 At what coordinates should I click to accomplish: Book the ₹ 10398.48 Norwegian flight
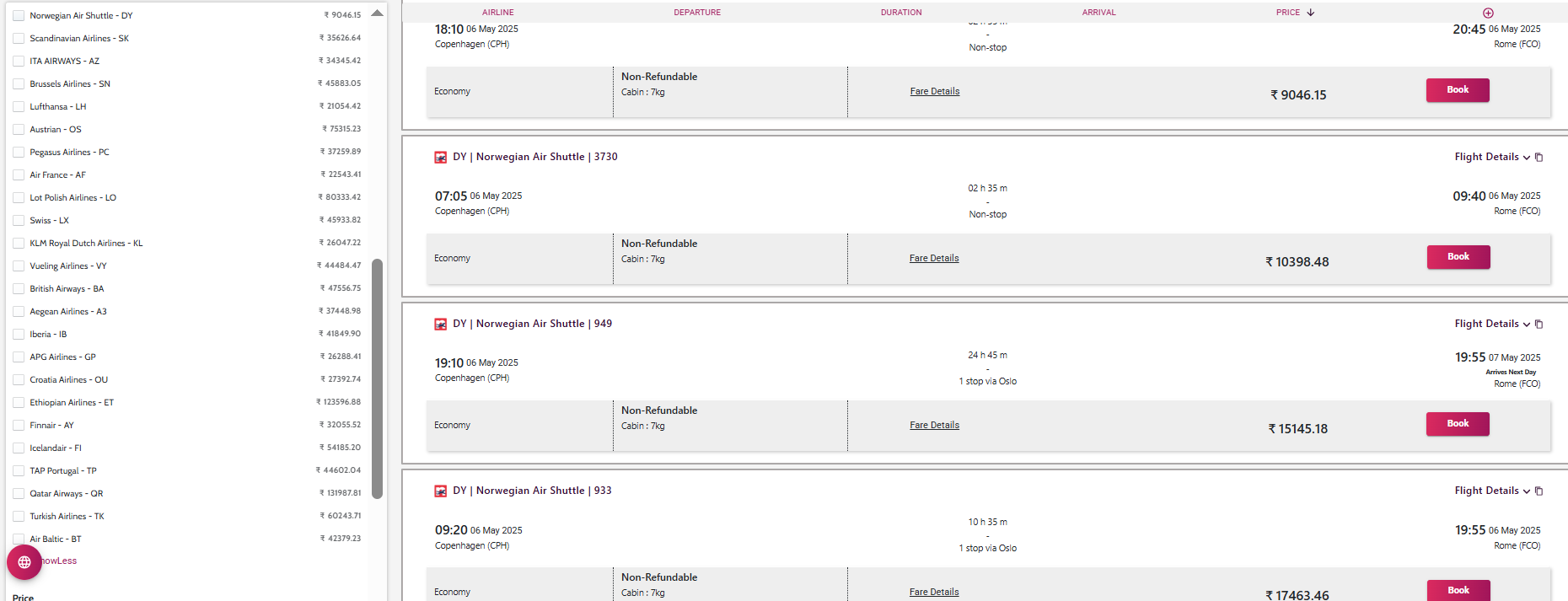[x=1458, y=257]
